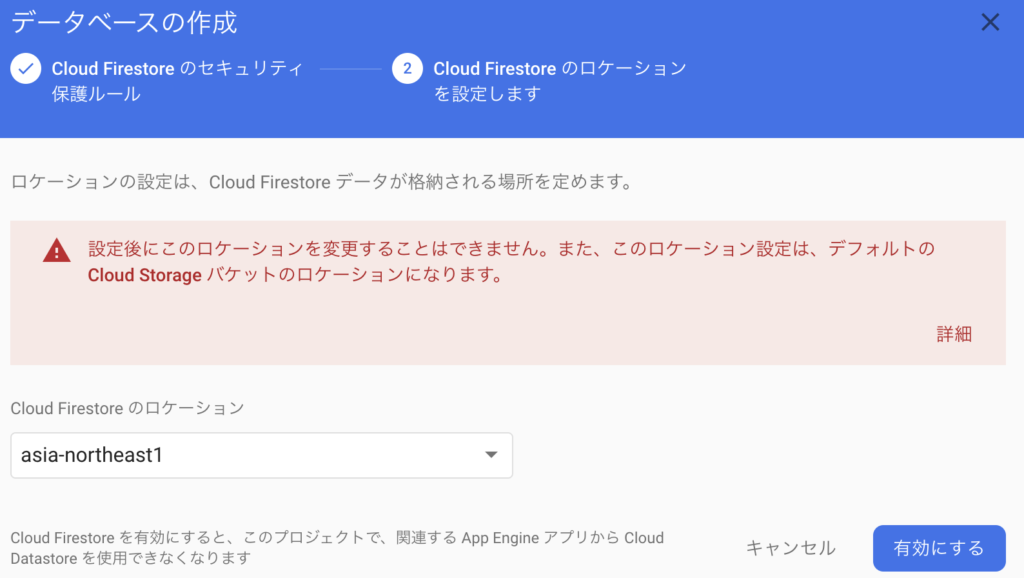Expand the location dropdown arrow
The image size is (1024, 578).
pos(491,455)
